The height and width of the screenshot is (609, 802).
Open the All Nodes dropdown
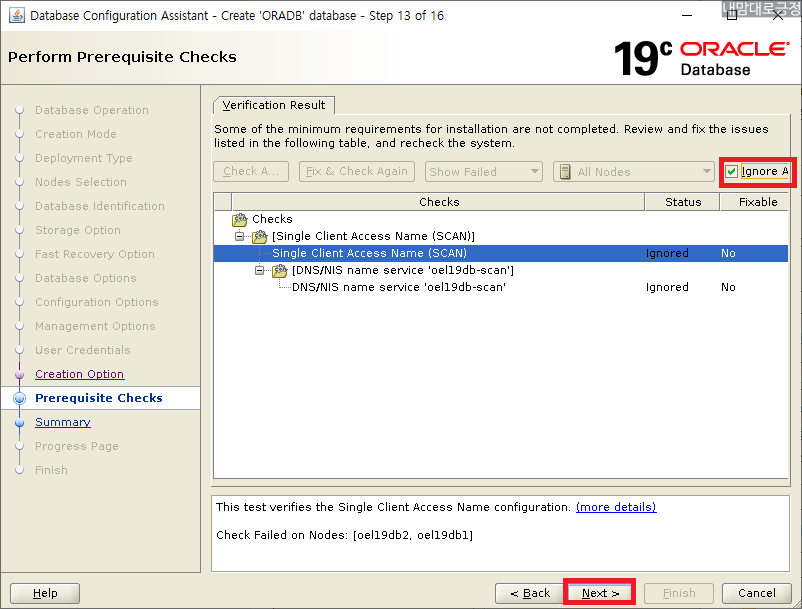pos(633,172)
